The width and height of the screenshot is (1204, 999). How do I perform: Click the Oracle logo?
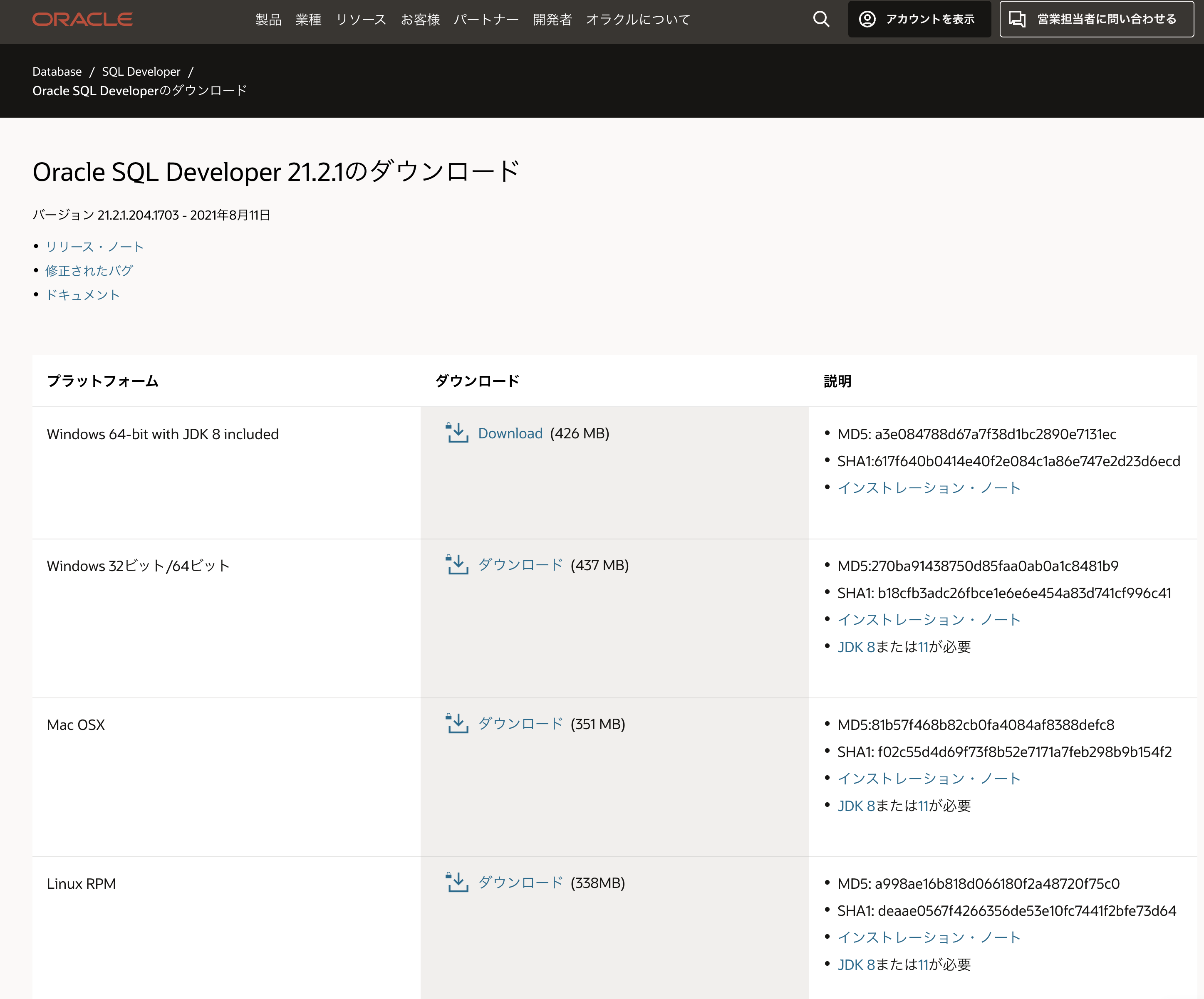pos(82,18)
